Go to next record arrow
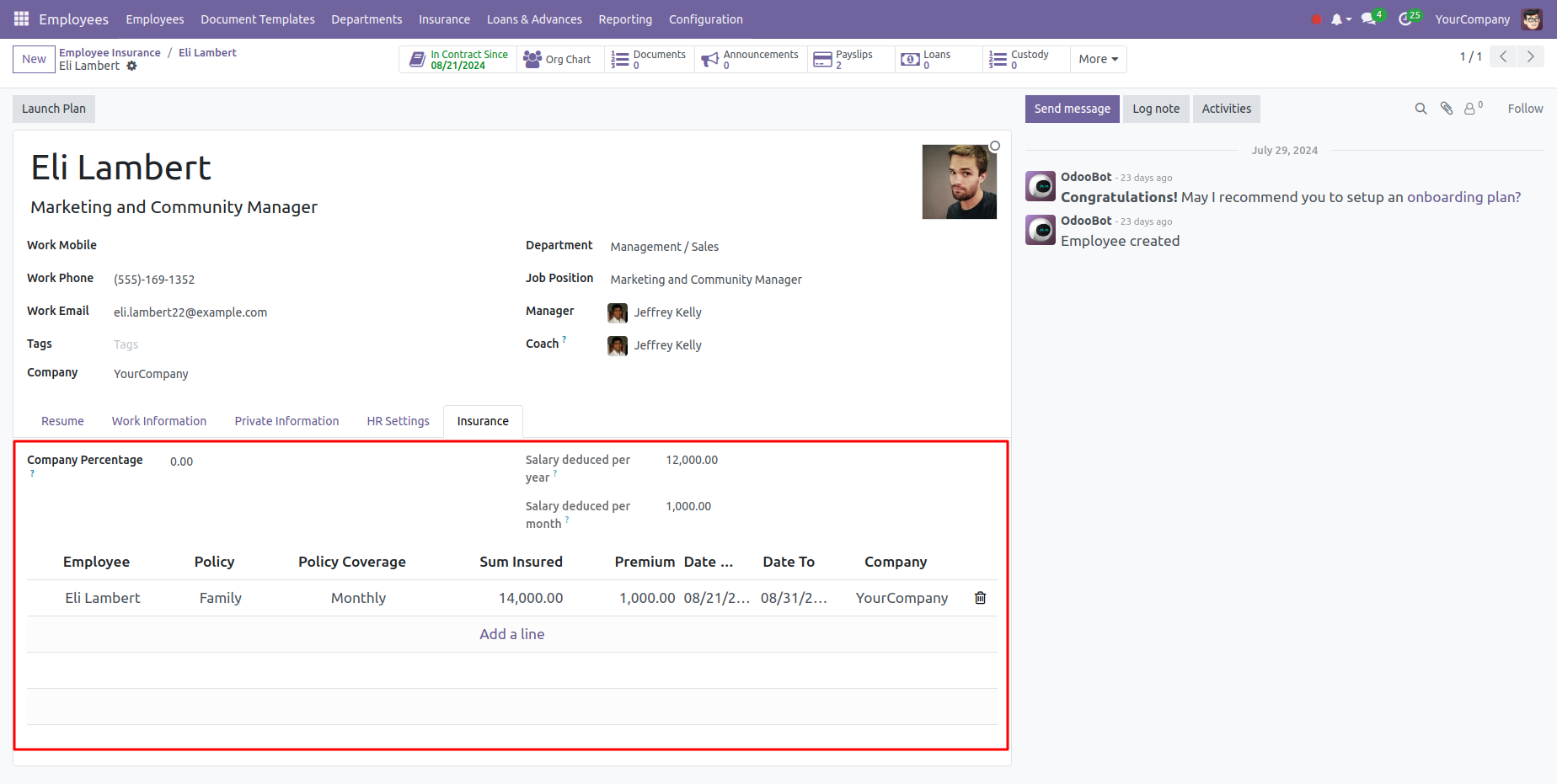Image resolution: width=1557 pixels, height=784 pixels. [x=1530, y=56]
